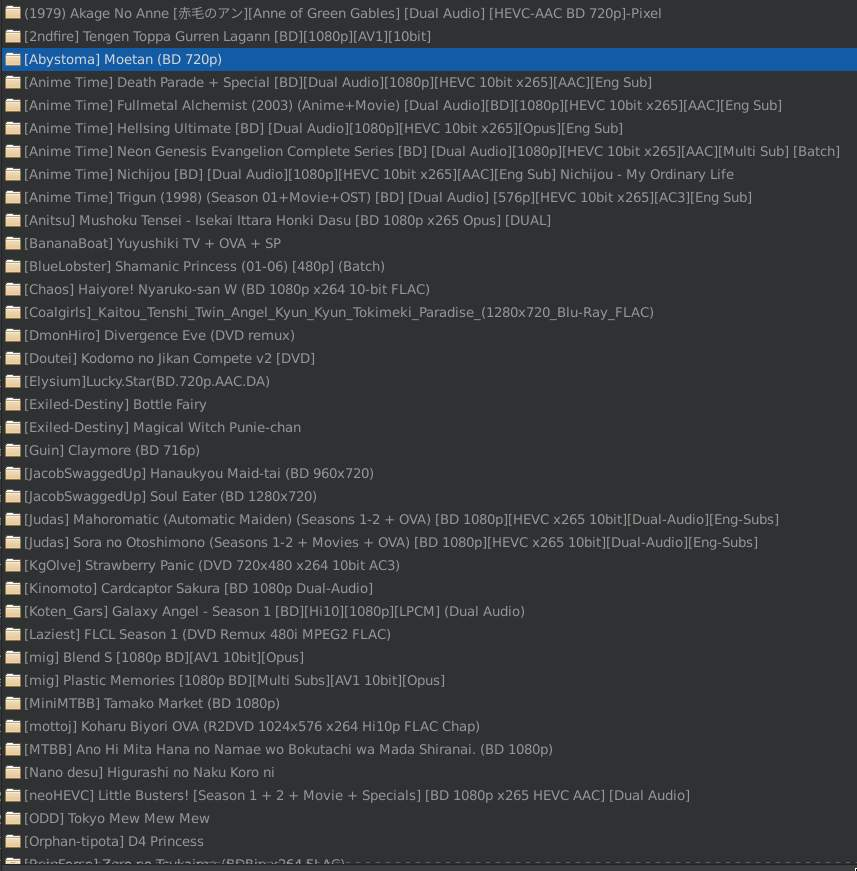Image resolution: width=857 pixels, height=871 pixels.
Task: Select the '[KgOlve] Strawberry Panic' row text
Action: (x=212, y=565)
